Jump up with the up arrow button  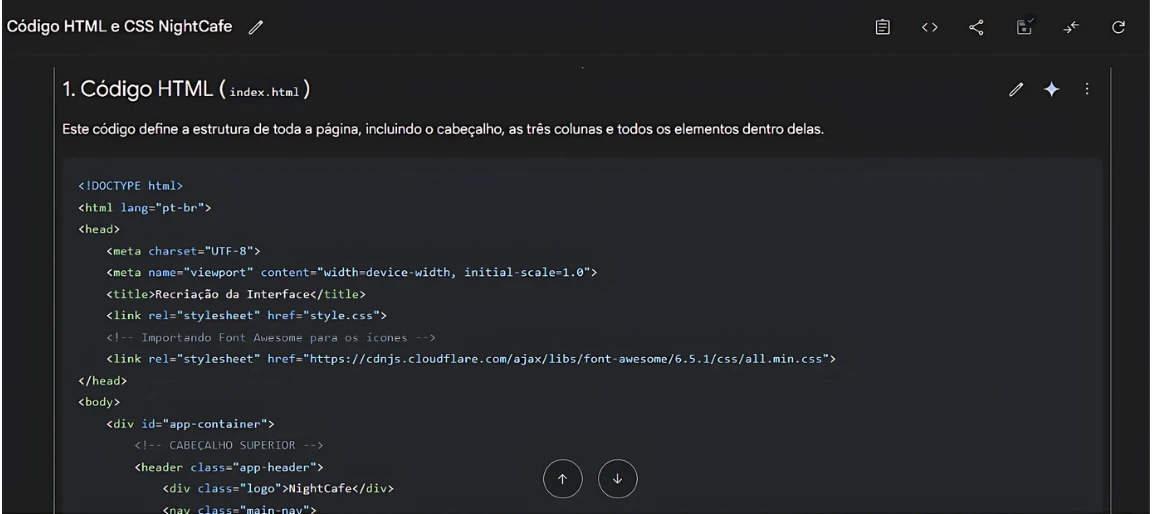[562, 479]
